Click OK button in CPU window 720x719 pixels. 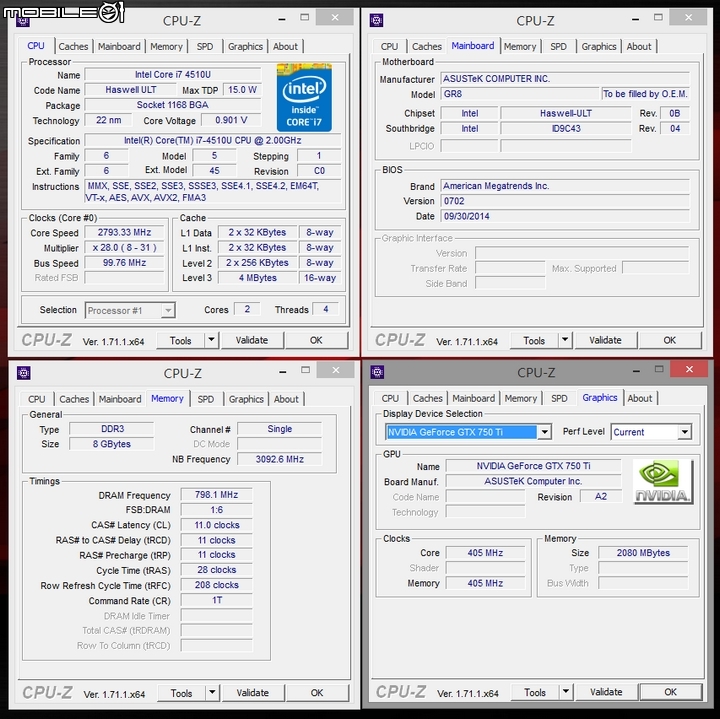[x=316, y=340]
